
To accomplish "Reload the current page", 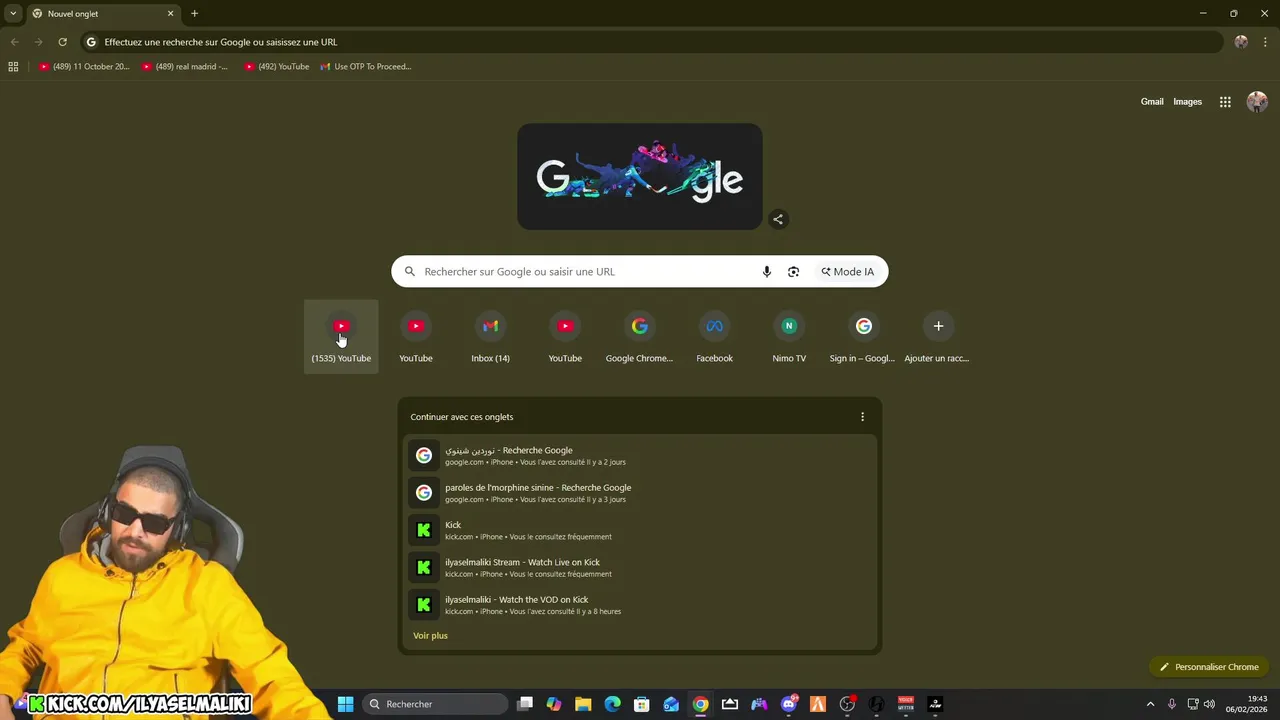I will point(62,42).
